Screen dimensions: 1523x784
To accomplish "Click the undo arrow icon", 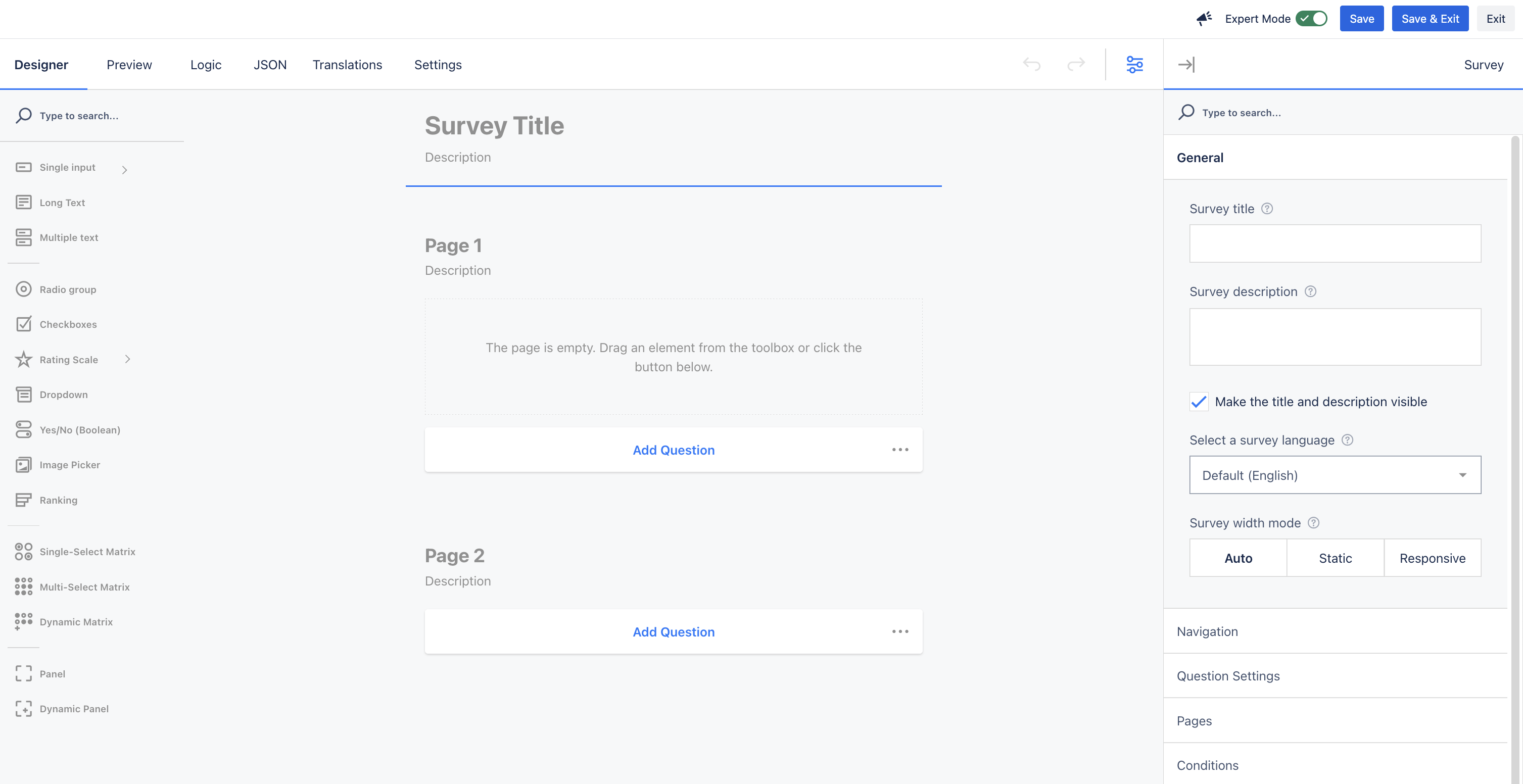I will click(1031, 64).
